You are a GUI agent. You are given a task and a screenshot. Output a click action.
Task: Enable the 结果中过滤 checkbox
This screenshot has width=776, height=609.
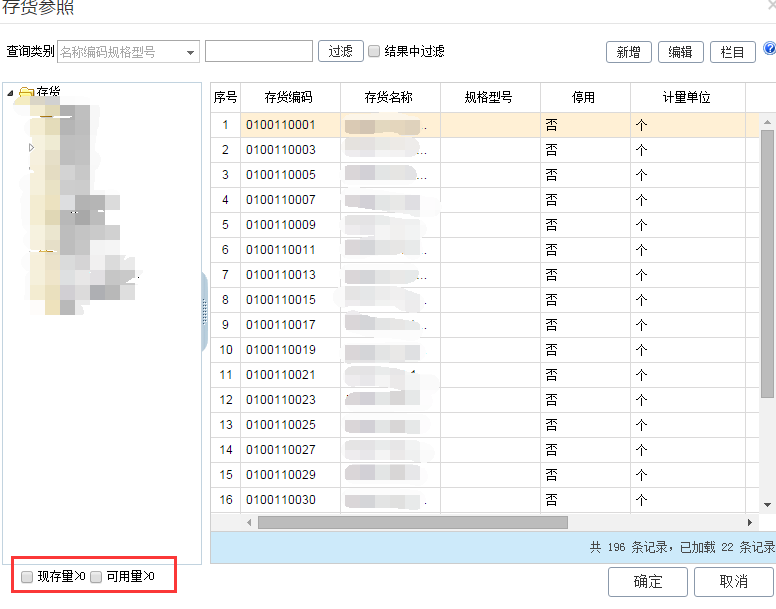[374, 51]
